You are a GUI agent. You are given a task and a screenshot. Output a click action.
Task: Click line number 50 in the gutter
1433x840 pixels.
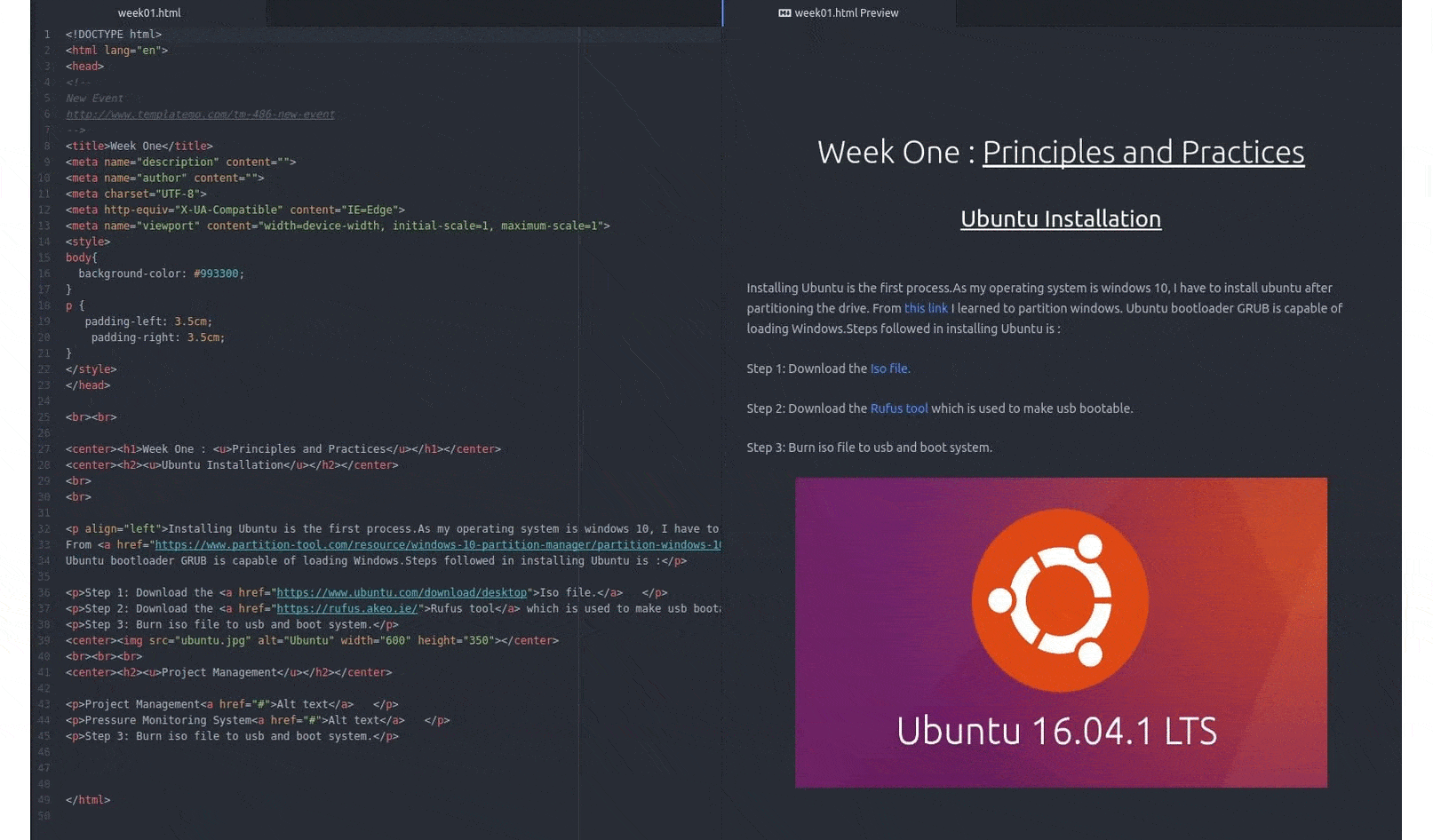(x=44, y=816)
